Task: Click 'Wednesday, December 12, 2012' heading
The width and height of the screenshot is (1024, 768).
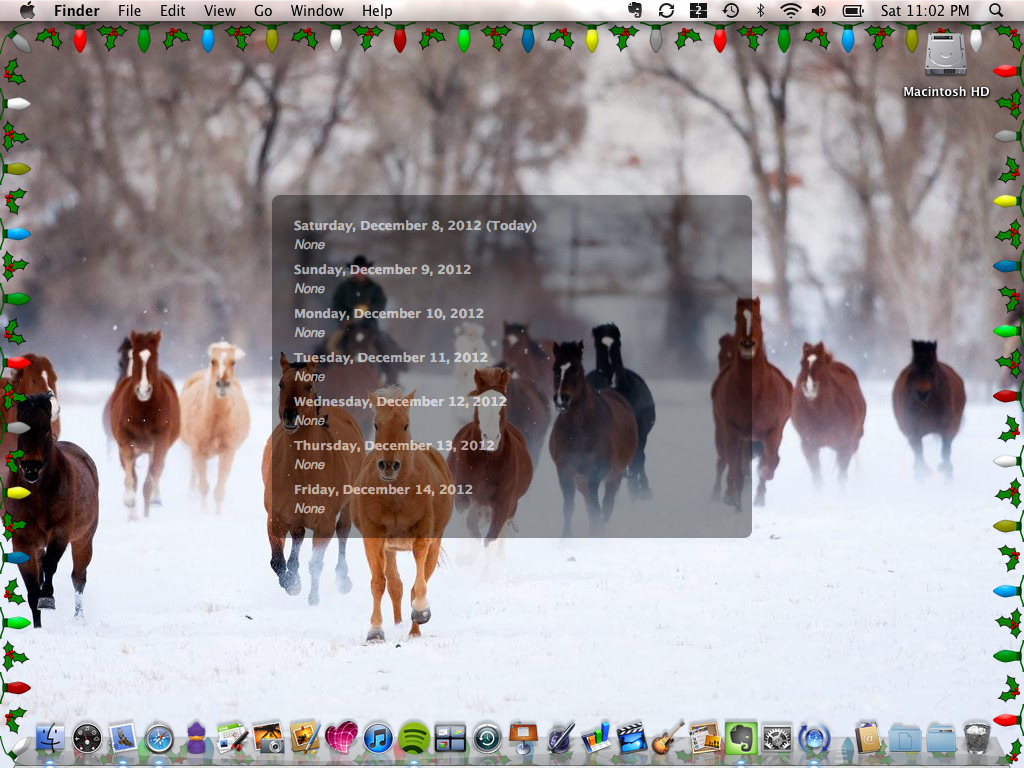Action: [x=400, y=401]
